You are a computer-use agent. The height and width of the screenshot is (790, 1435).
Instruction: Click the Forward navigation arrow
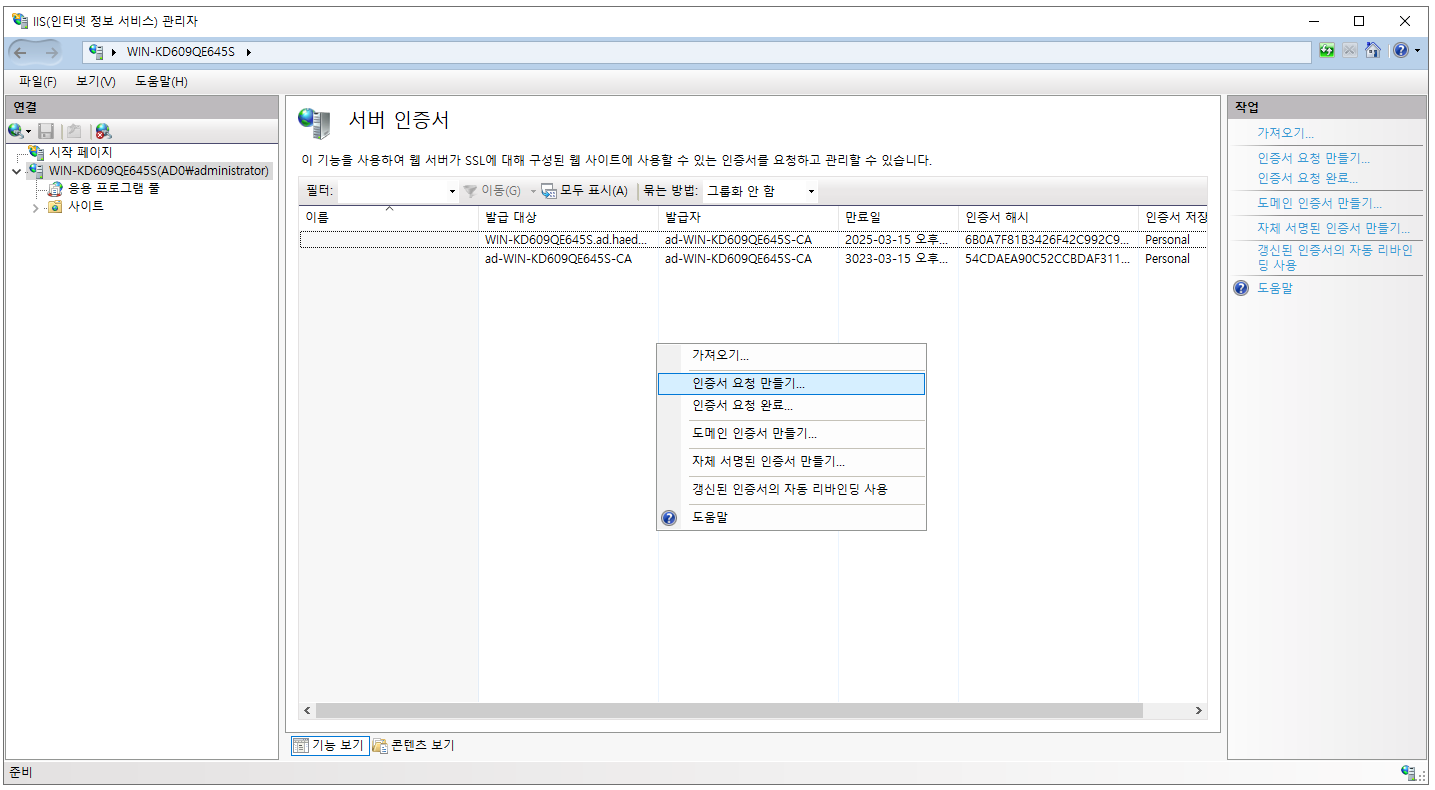51,52
